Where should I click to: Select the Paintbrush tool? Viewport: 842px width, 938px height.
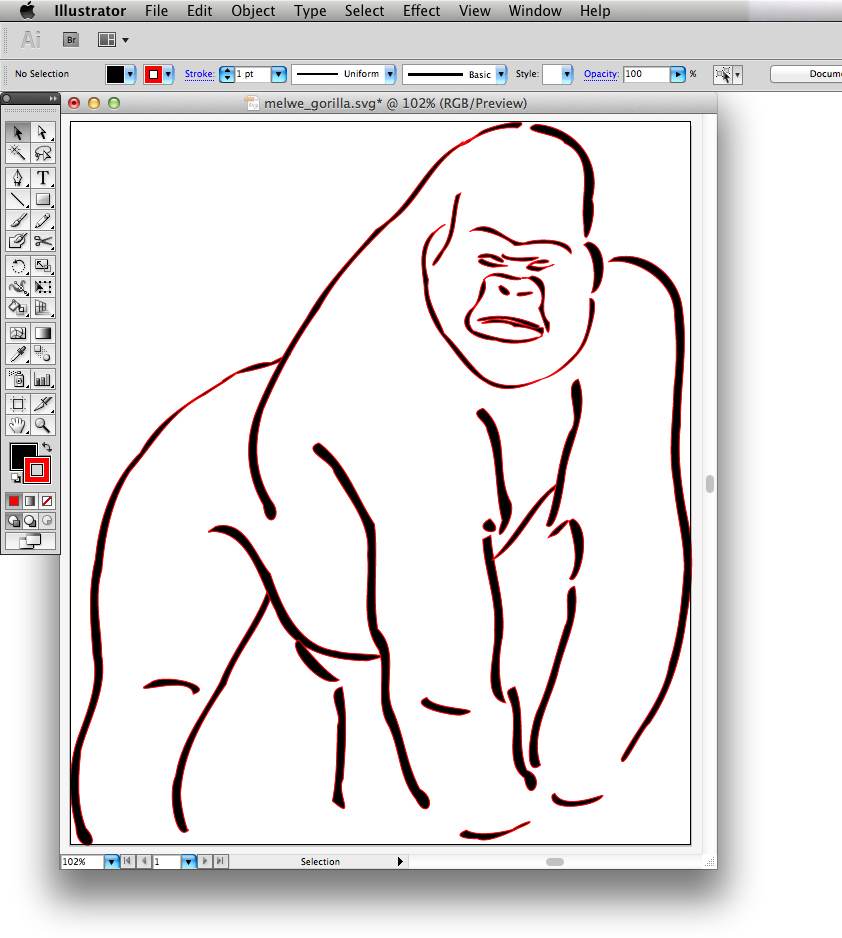coord(17,220)
